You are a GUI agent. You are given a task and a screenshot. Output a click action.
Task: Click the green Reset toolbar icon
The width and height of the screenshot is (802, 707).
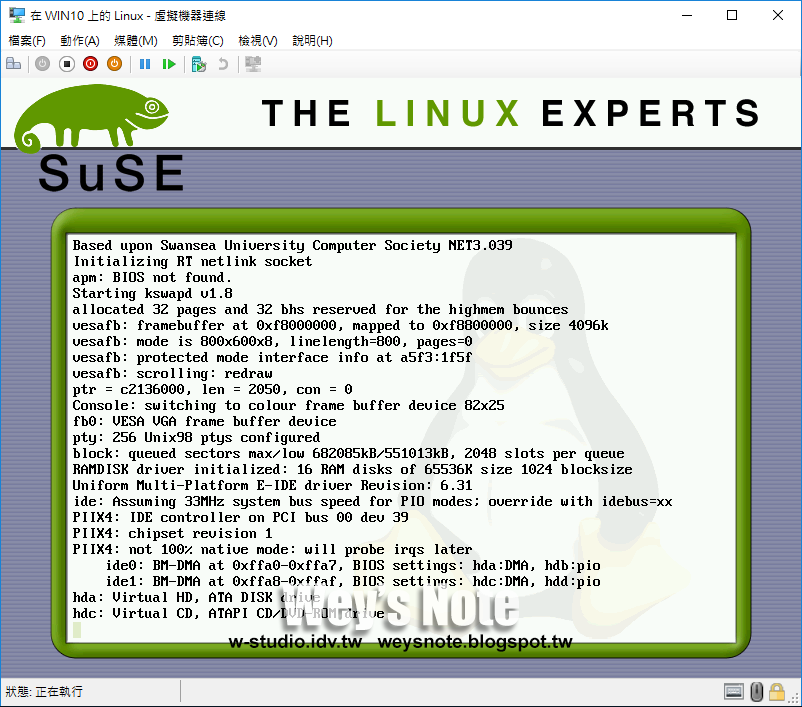pyautogui.click(x=170, y=63)
